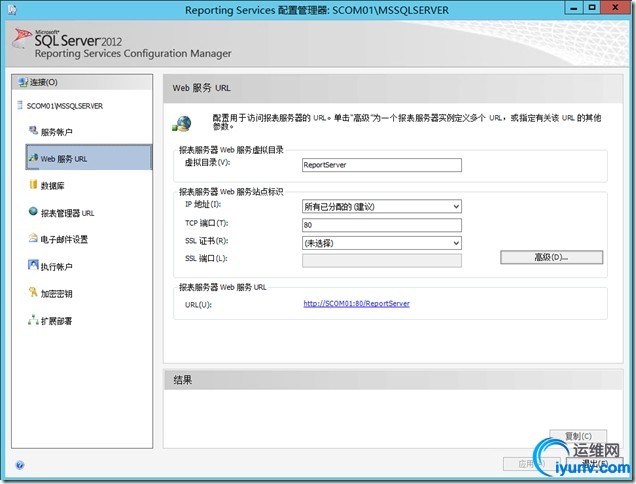Click the TCP 端口(T): label
The height and width of the screenshot is (484, 636).
click(206, 223)
